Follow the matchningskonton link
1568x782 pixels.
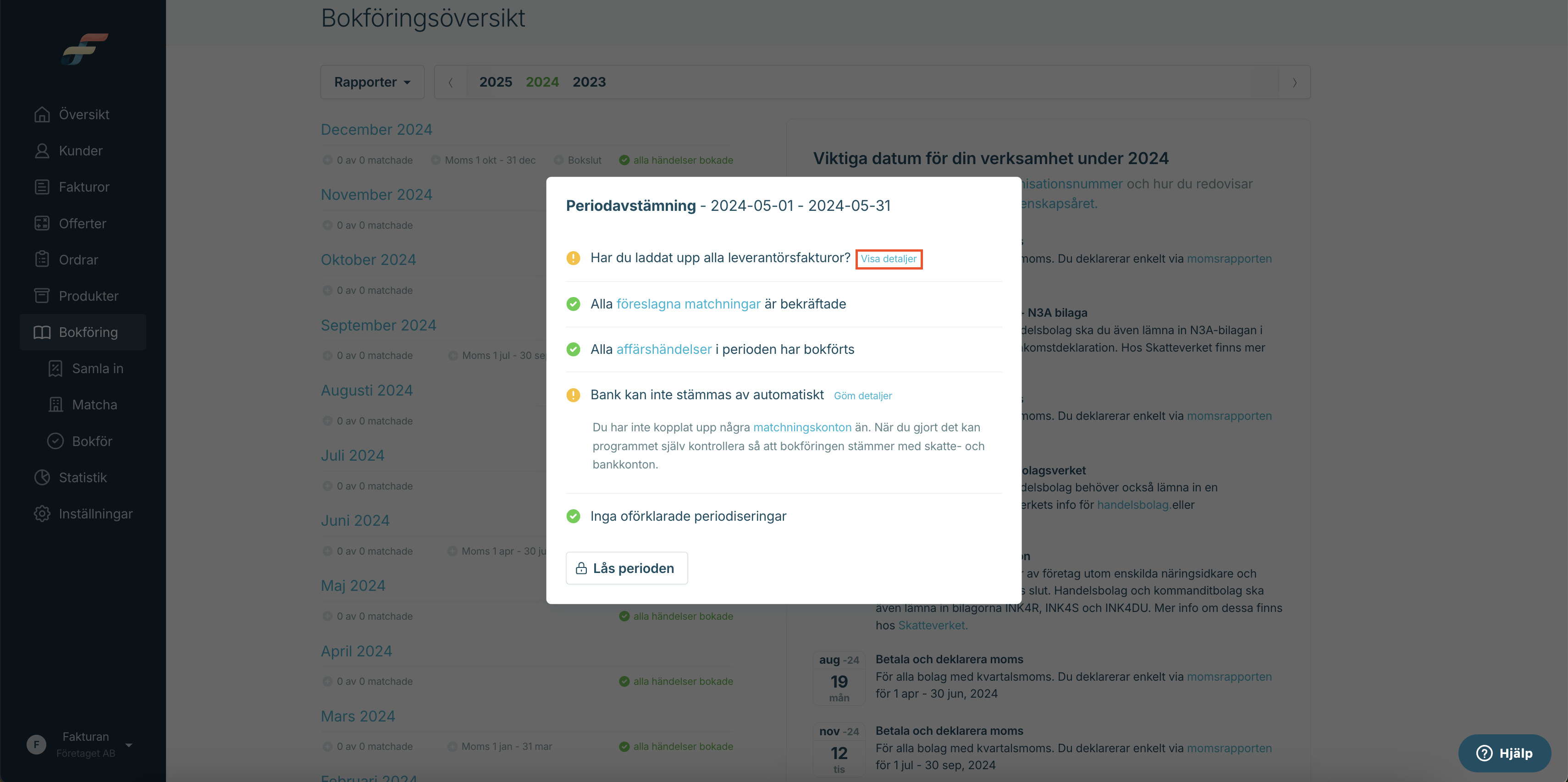(802, 428)
